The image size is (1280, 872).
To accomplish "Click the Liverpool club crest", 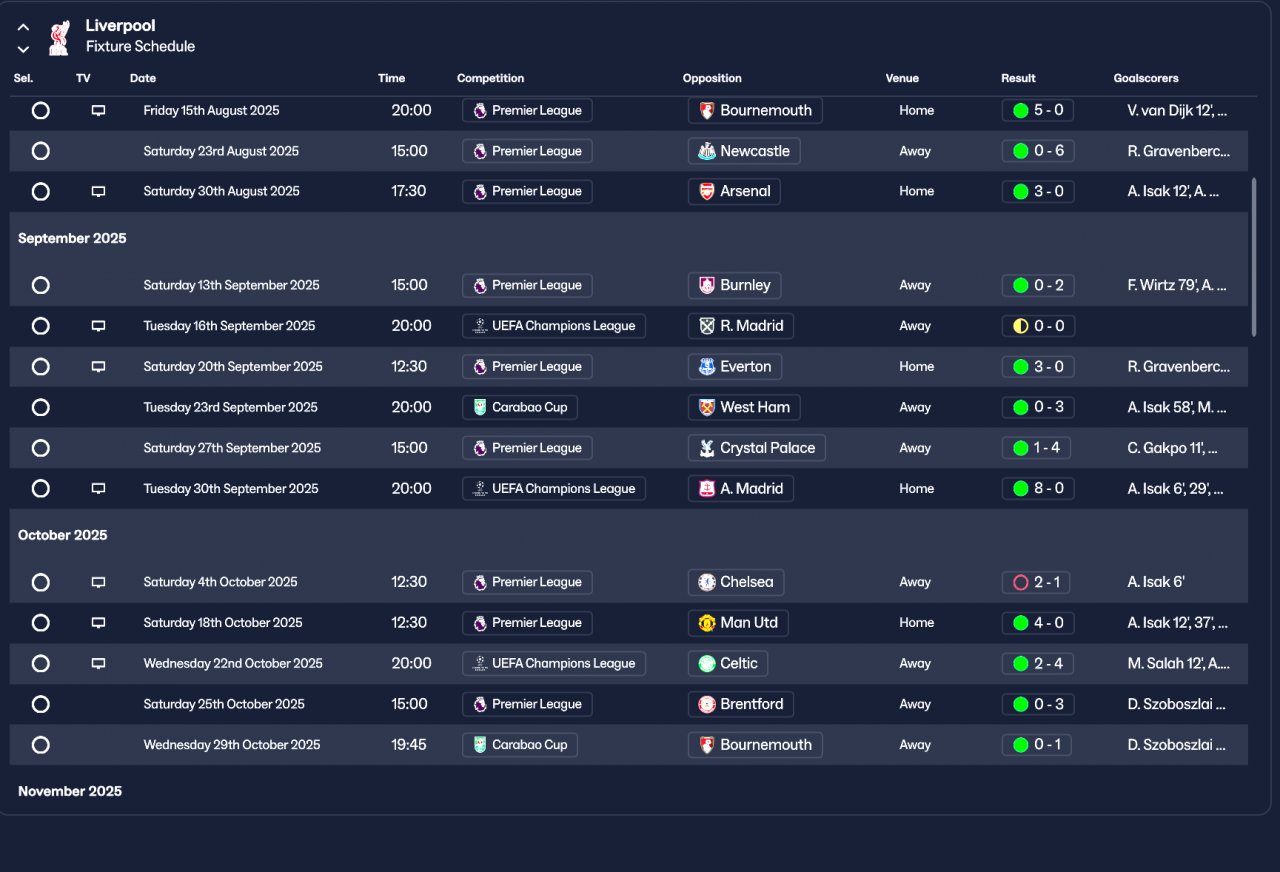I will pos(59,37).
